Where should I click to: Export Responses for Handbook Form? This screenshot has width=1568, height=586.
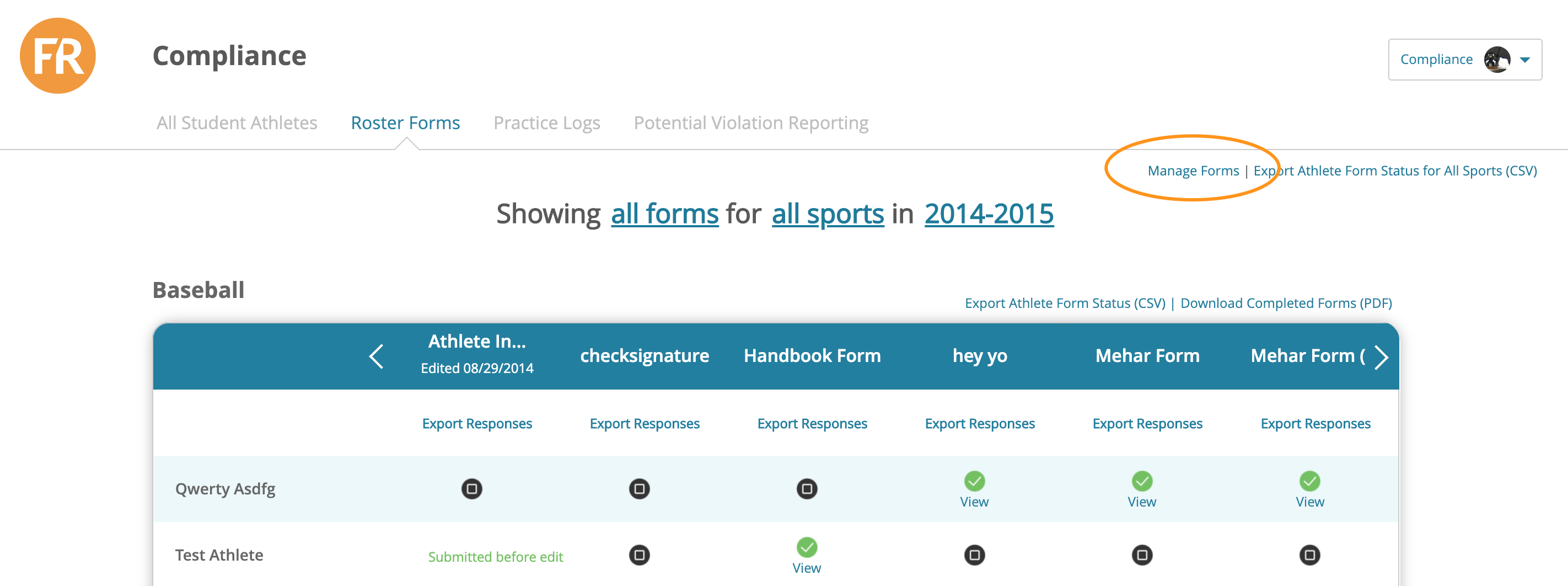click(812, 424)
